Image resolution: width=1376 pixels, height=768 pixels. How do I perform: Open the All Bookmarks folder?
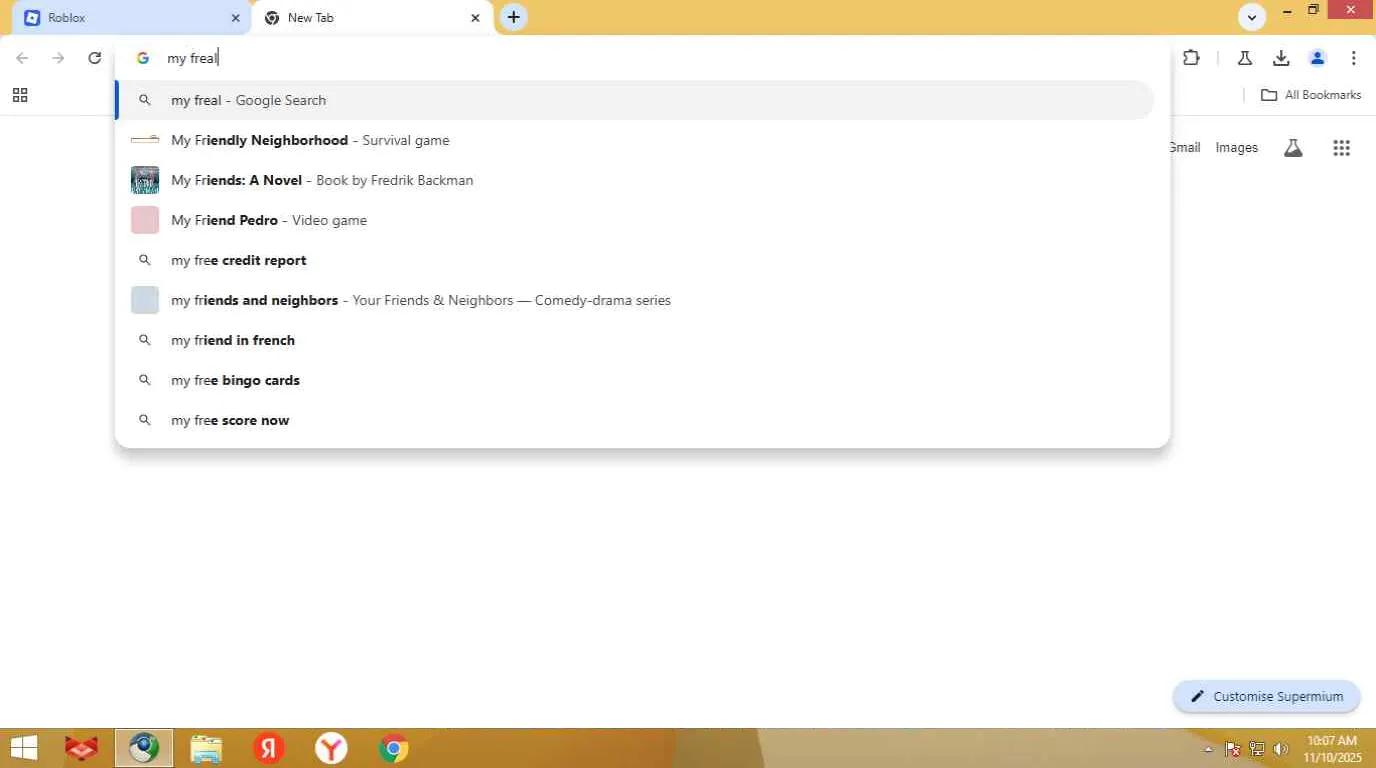point(1311,95)
